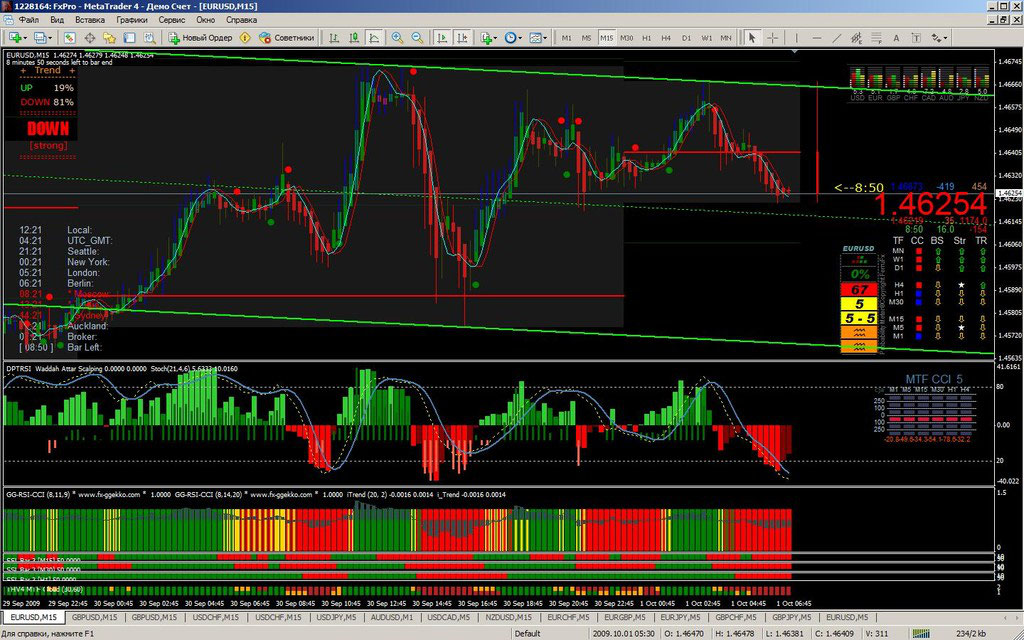Expand the Profiles dropdown arrow
The height and width of the screenshot is (640, 1024).
tap(50, 38)
